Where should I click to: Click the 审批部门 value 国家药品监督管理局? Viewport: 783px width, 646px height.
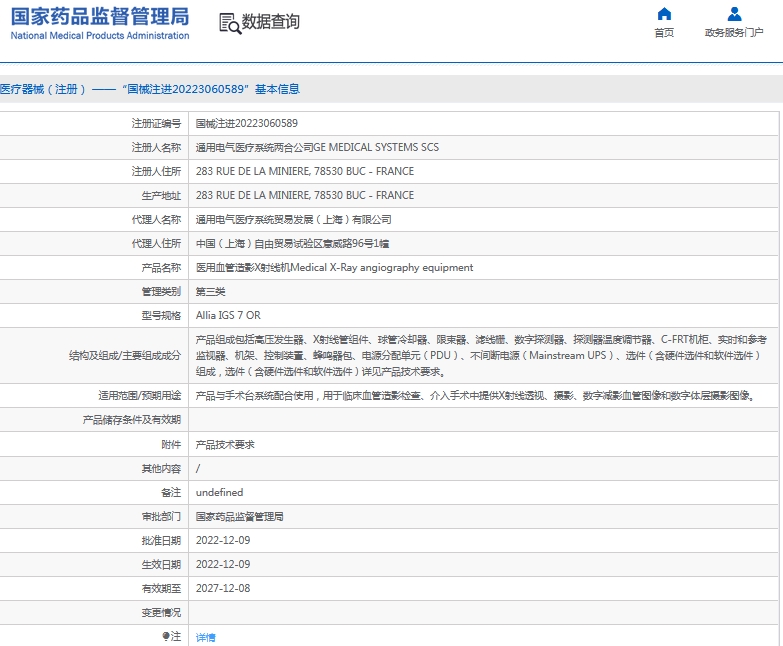(x=240, y=516)
